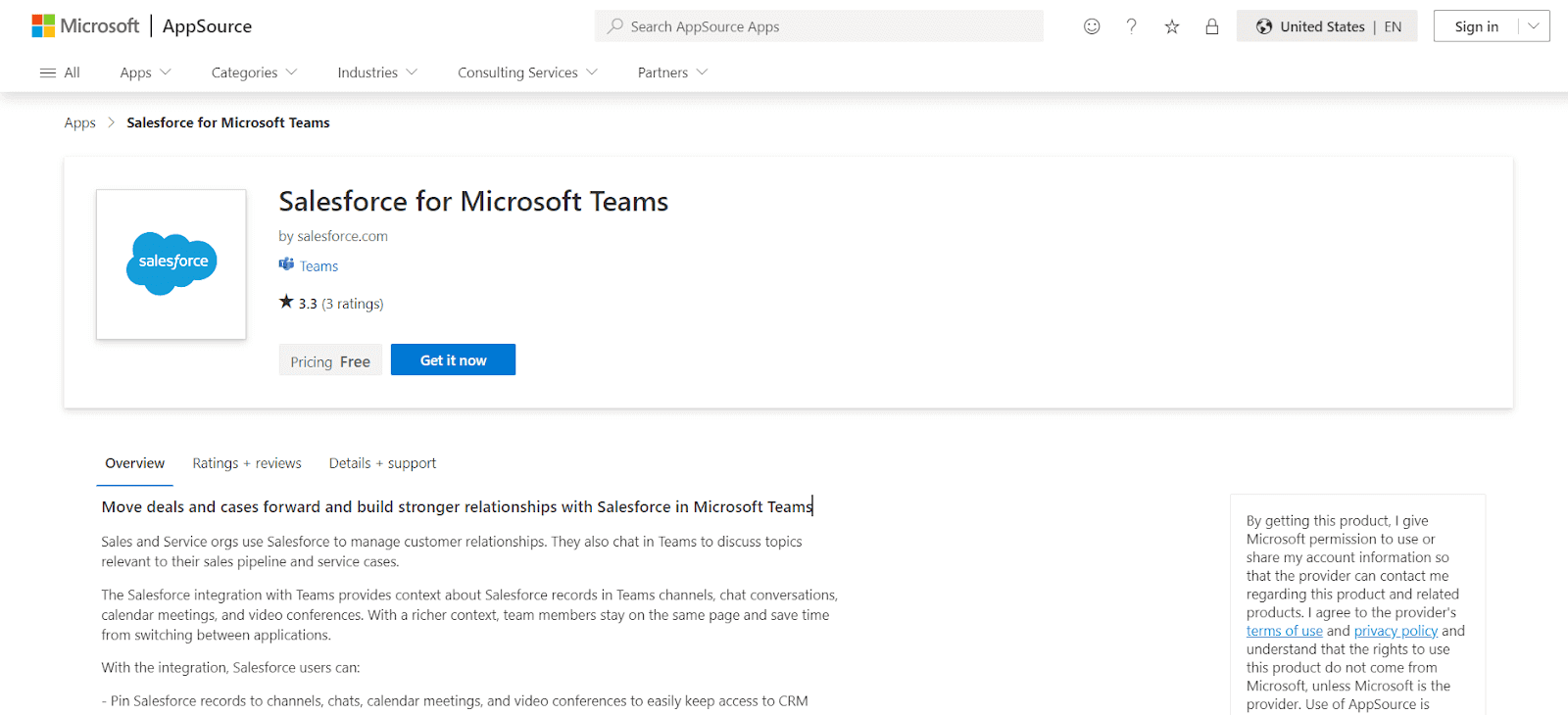Image resolution: width=1568 pixels, height=715 pixels.
Task: Click the Get it now button
Action: 453,359
